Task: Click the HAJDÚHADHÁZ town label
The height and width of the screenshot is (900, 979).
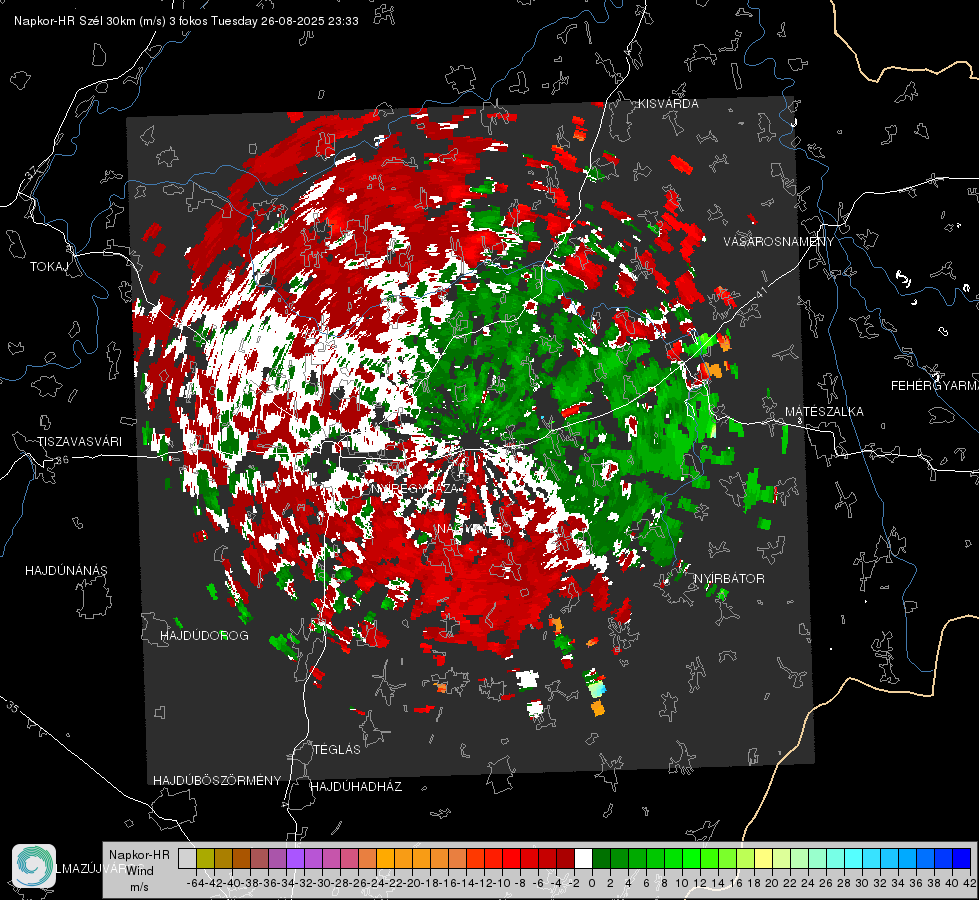Action: (356, 787)
